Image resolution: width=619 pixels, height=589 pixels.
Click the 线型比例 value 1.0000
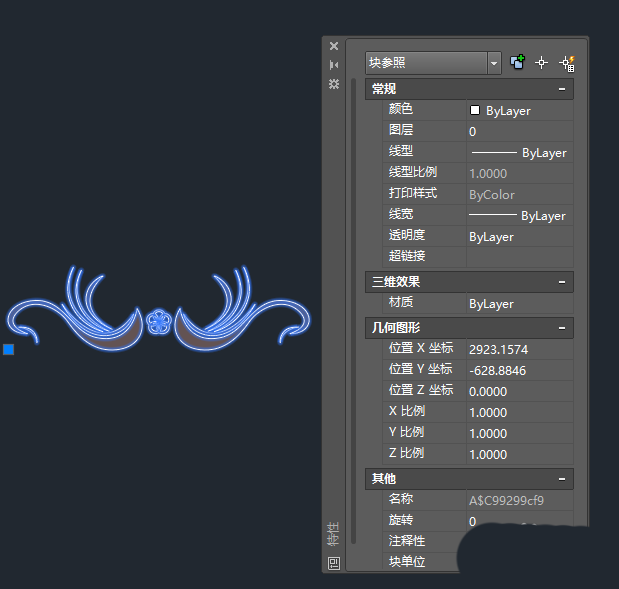[x=520, y=173]
